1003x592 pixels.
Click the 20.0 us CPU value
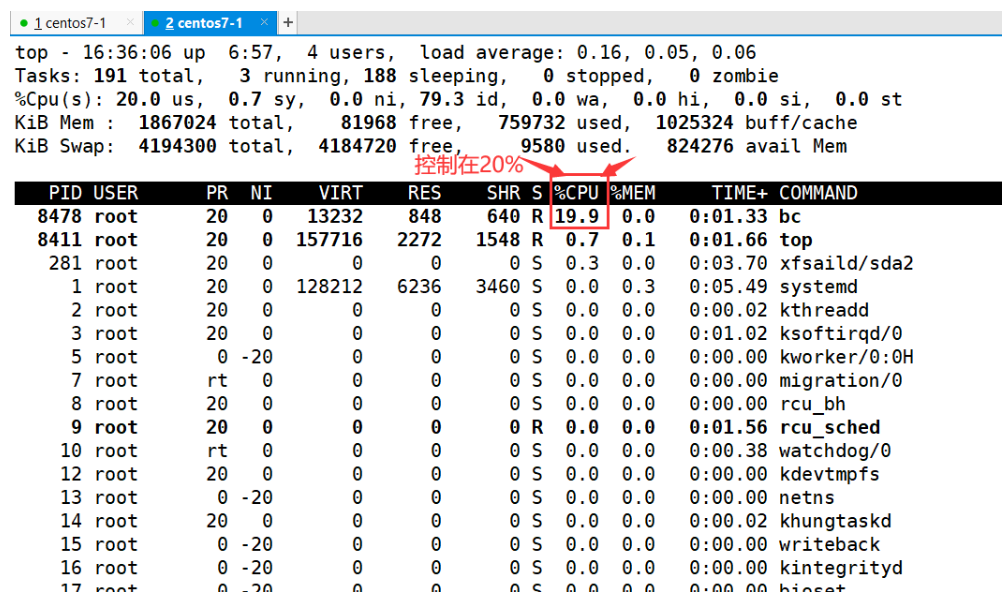click(x=138, y=99)
